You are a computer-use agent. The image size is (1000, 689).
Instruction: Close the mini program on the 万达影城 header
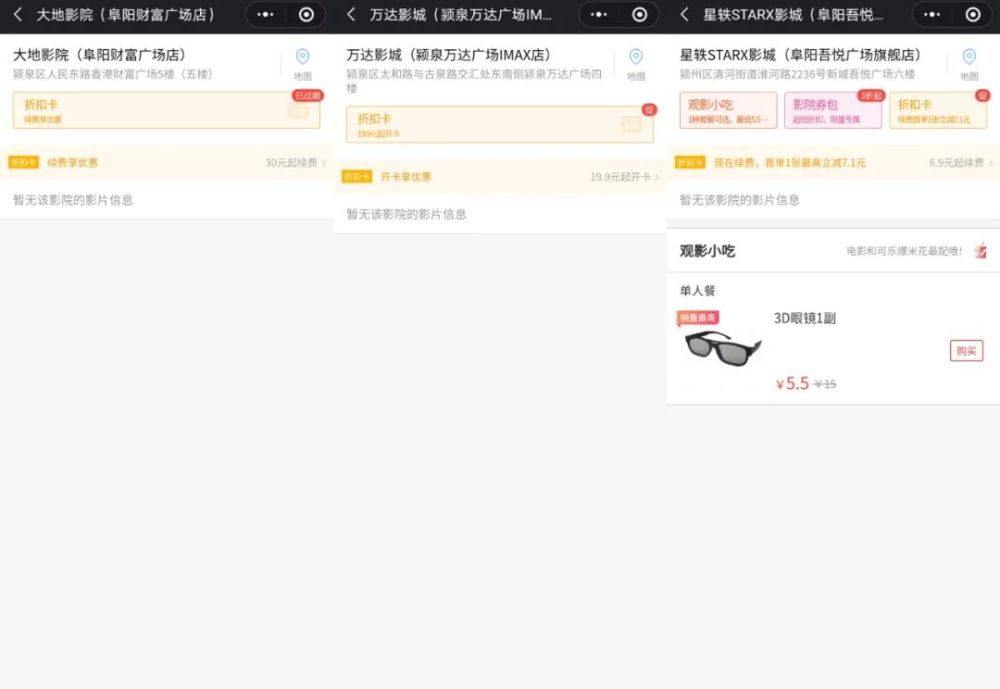point(640,15)
